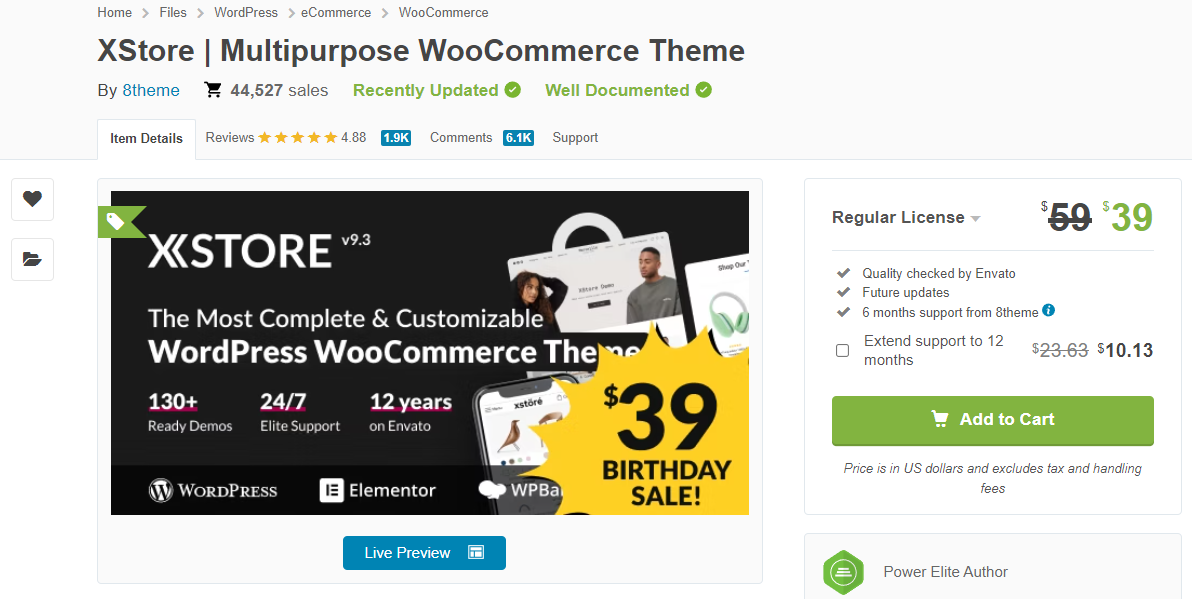This screenshot has width=1192, height=599.
Task: Click the info icon beside 6 months support
Action: click(1048, 311)
